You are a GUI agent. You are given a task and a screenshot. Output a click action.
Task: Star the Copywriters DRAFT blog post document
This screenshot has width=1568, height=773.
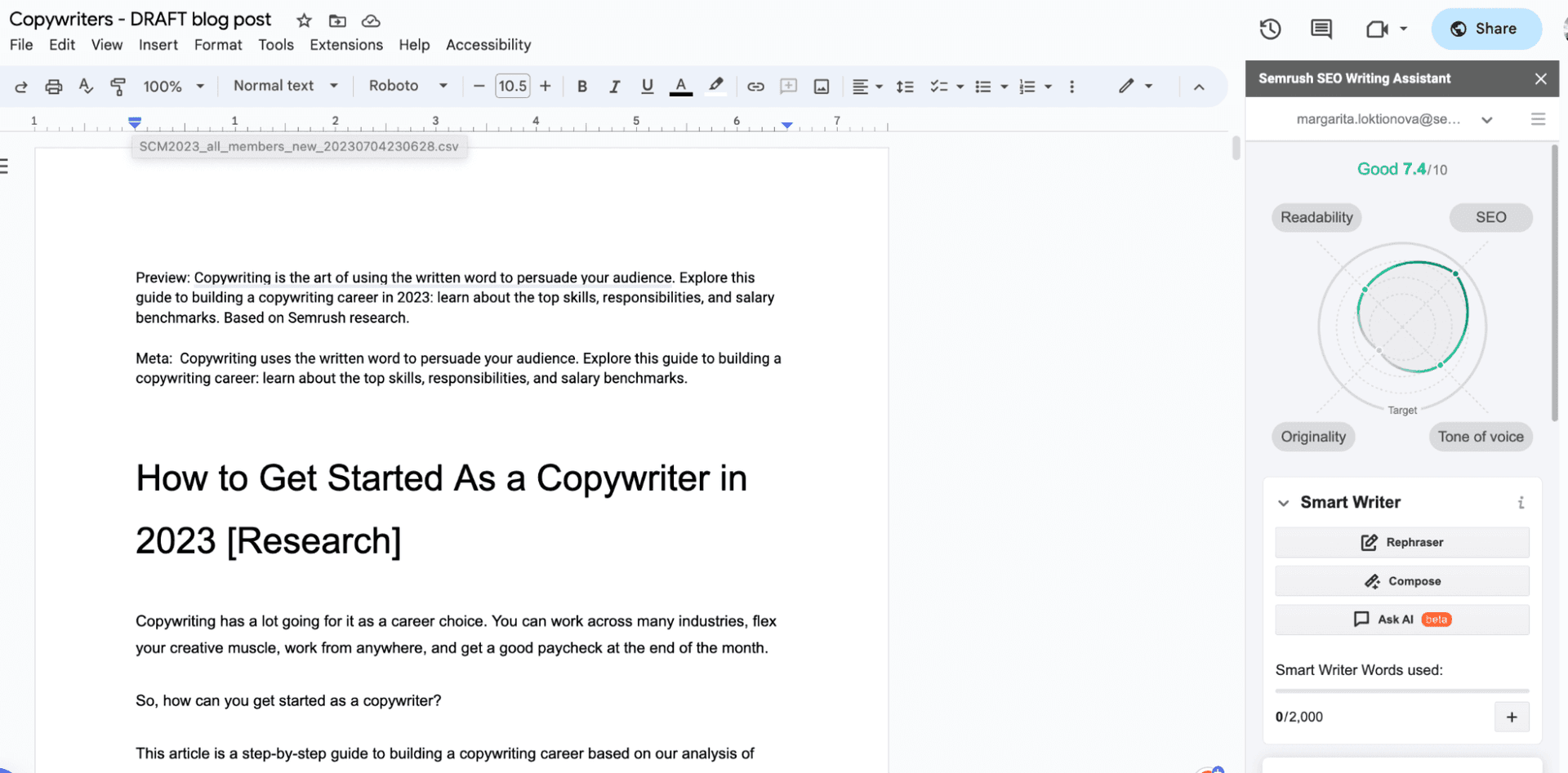pos(304,20)
